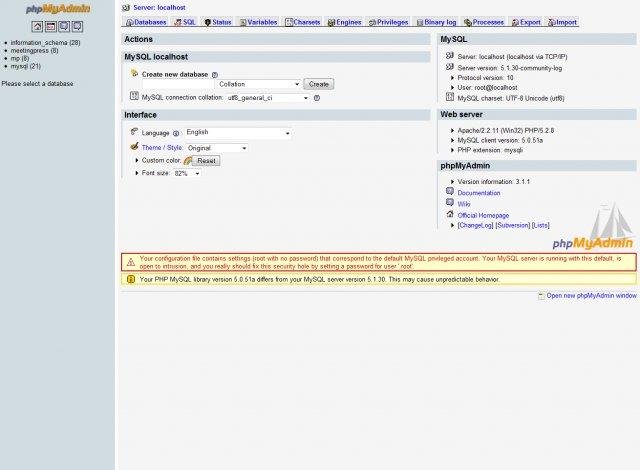Click the Theme / Style link
Viewport: 640px width, 470px height.
[x=162, y=148]
